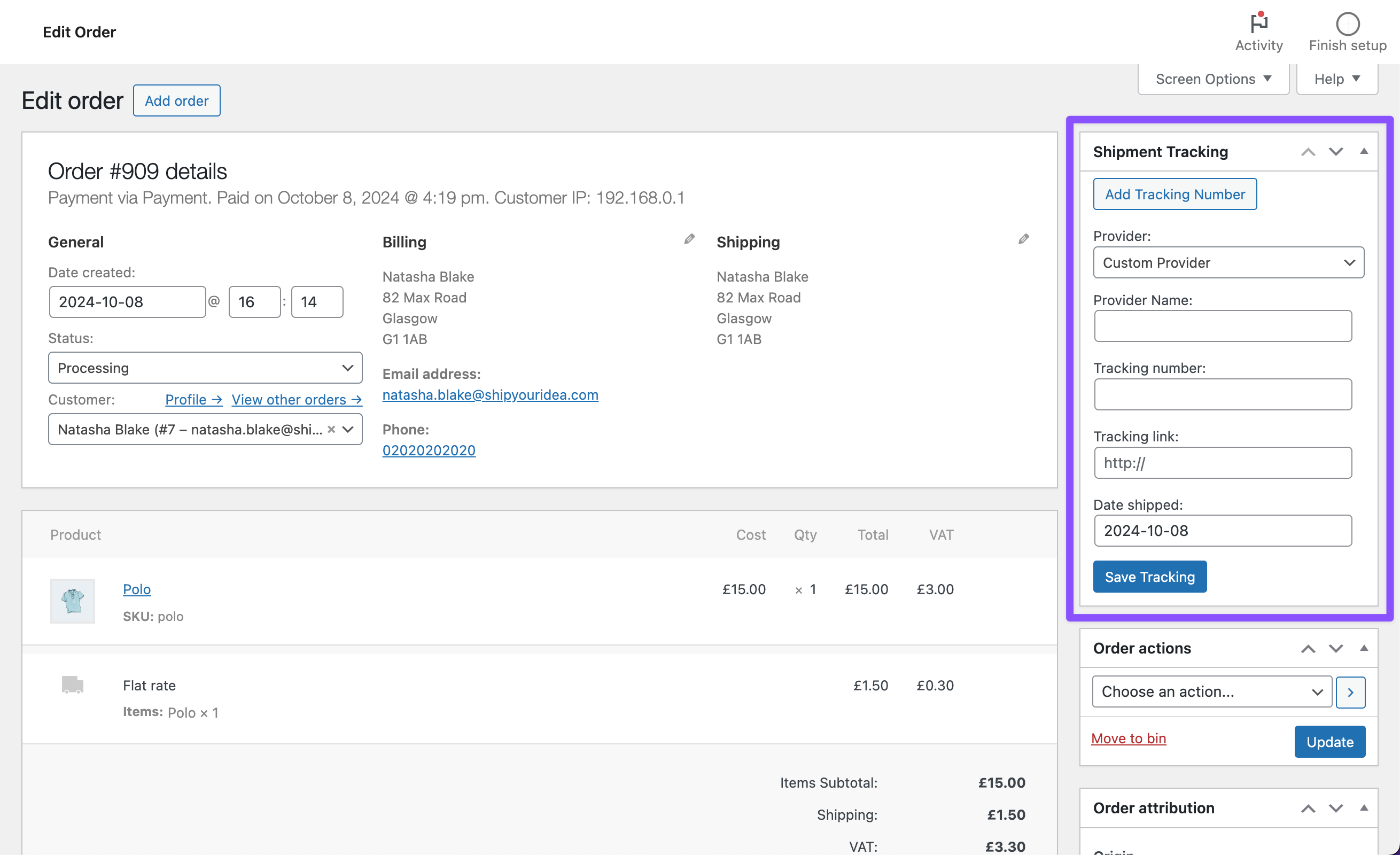Click the Polo product thumbnail
This screenshot has width=1400, height=855.
(72, 601)
